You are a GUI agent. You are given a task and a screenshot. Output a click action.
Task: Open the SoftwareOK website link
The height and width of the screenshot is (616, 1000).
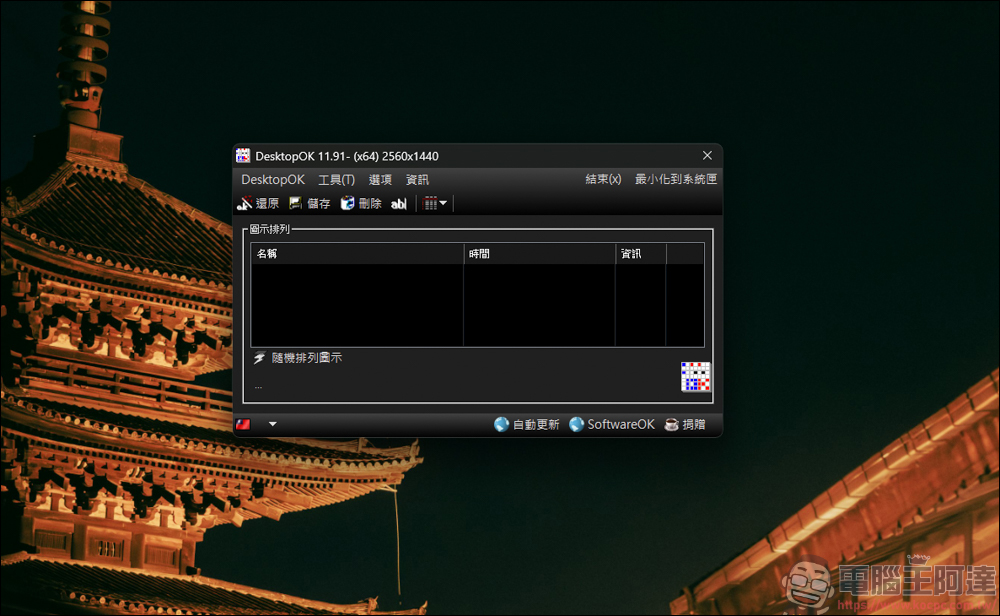click(612, 424)
